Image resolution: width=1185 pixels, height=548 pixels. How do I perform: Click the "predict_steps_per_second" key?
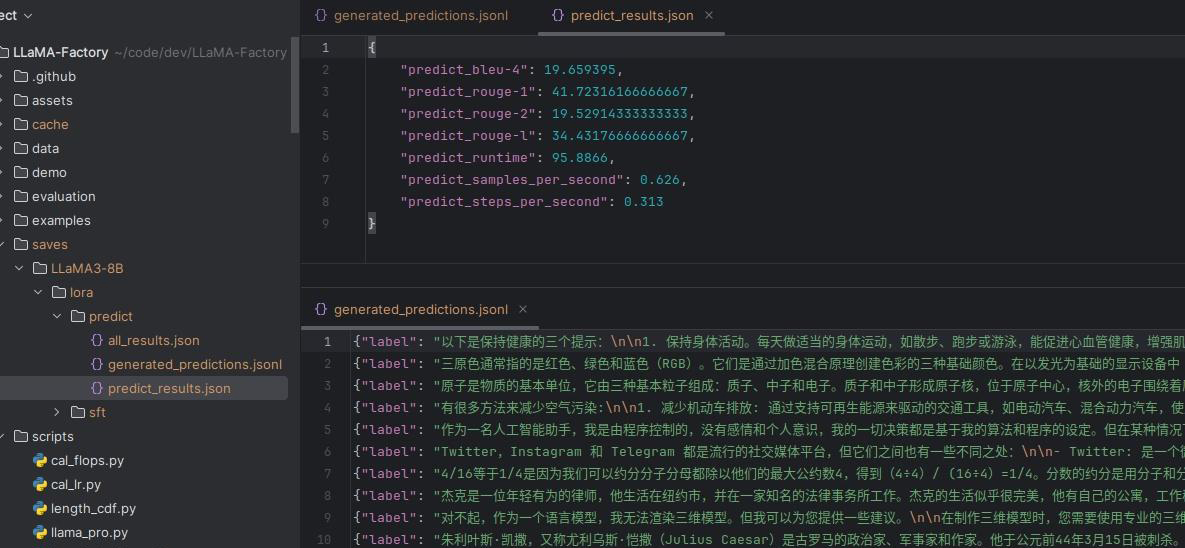(x=503, y=202)
